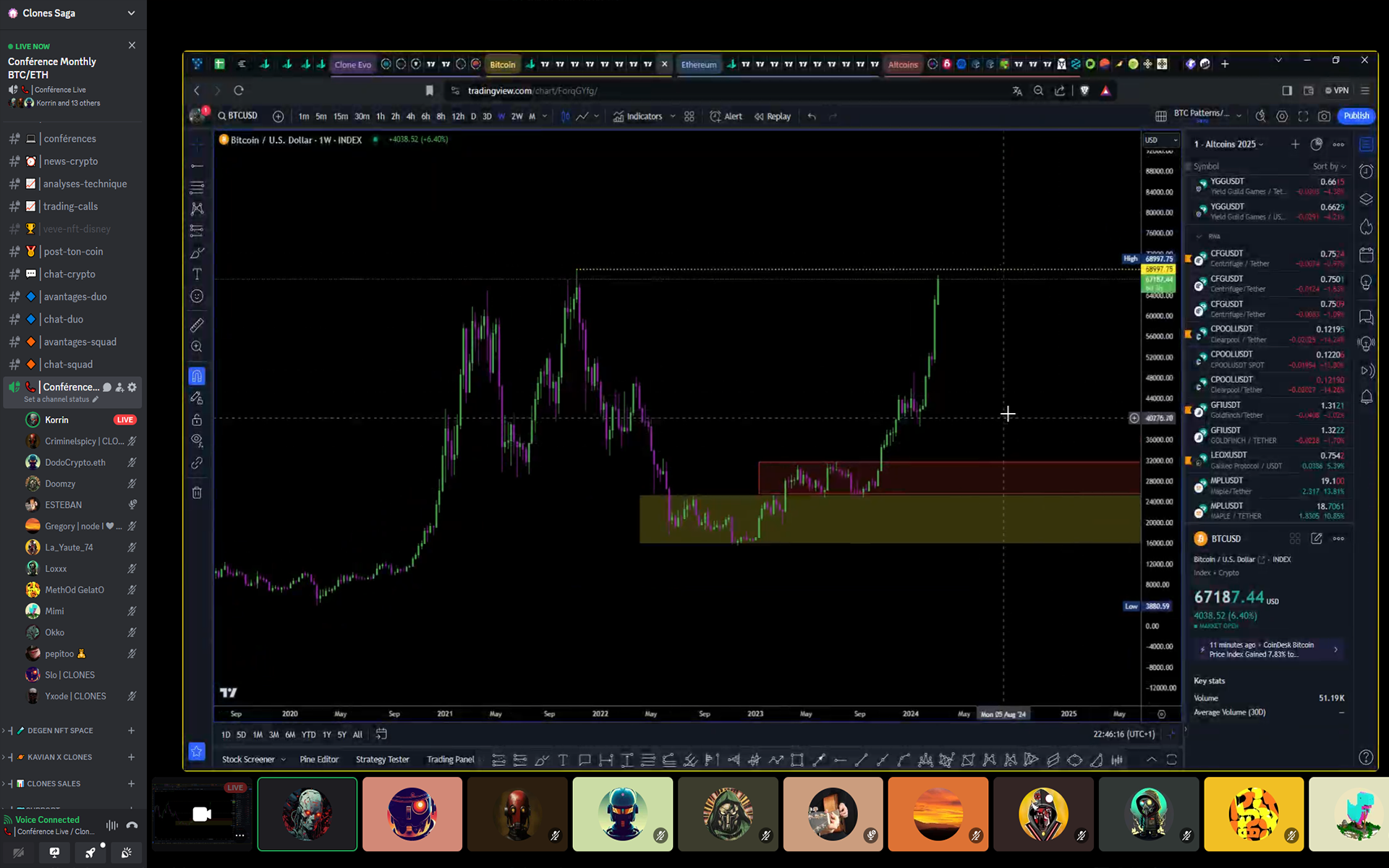Toggle lock all drawing tools padlock
The height and width of the screenshot is (868, 1389).
(x=197, y=420)
